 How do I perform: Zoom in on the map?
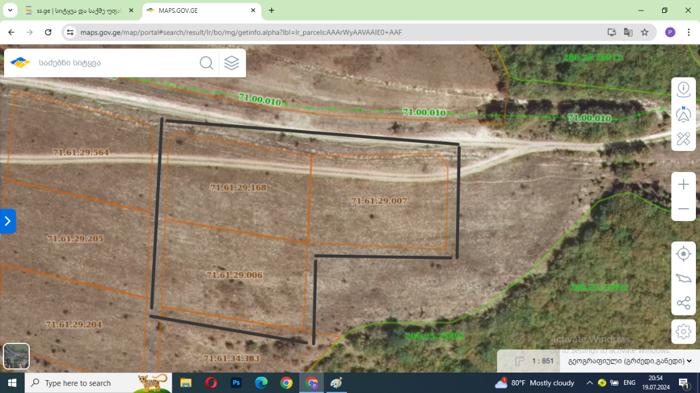[x=683, y=184]
